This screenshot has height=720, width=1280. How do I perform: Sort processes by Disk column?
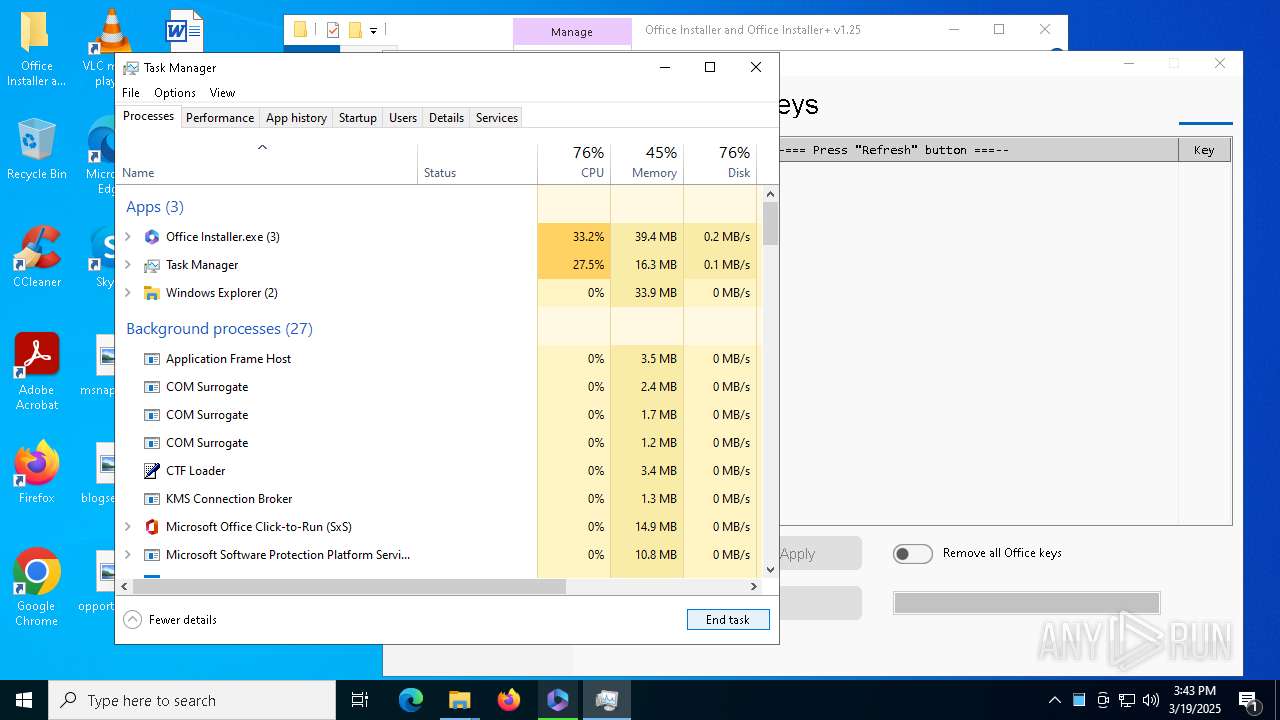[x=720, y=163]
